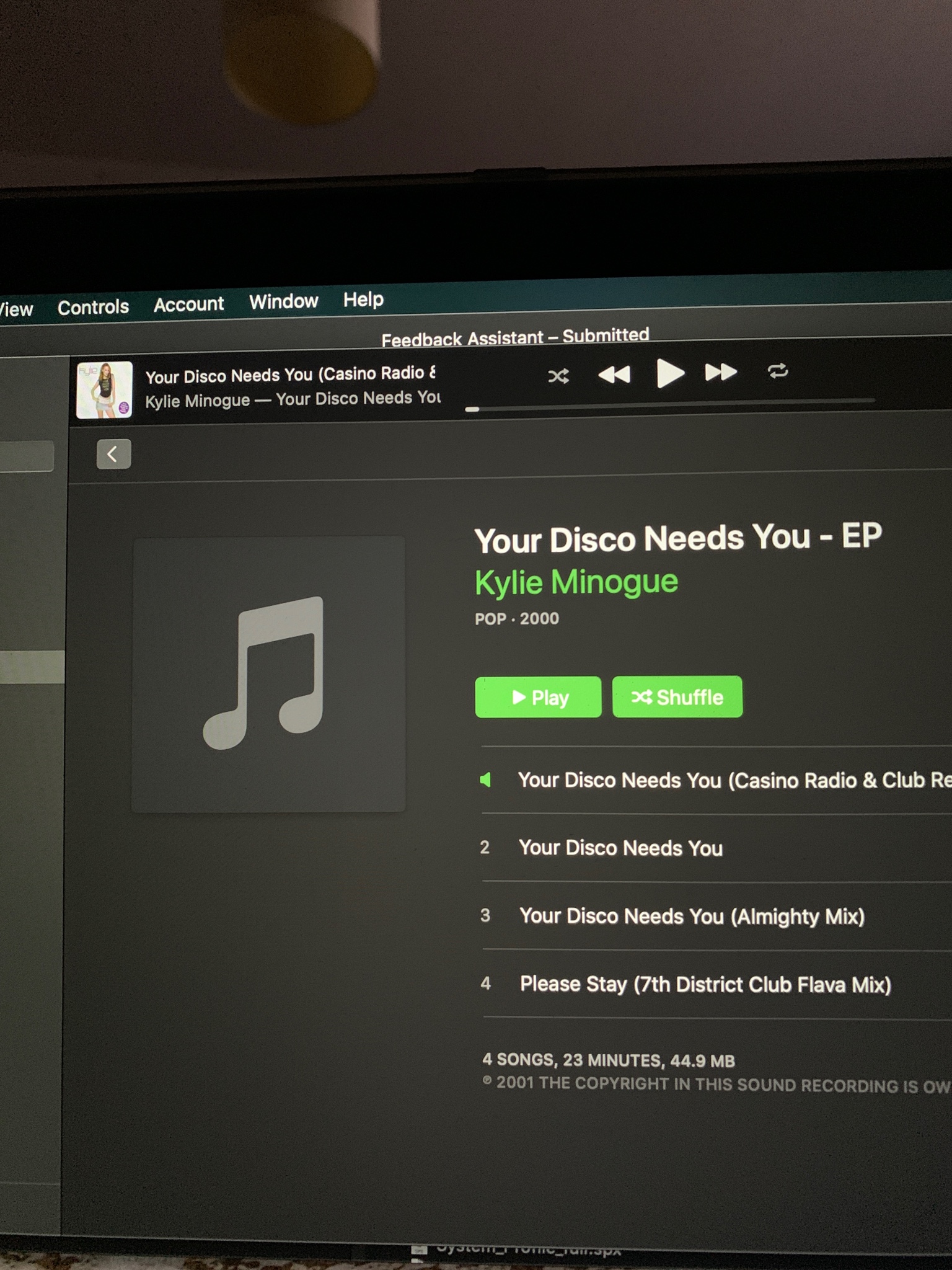Image resolution: width=952 pixels, height=1270 pixels.
Task: Open the Controls menu
Action: 93,307
